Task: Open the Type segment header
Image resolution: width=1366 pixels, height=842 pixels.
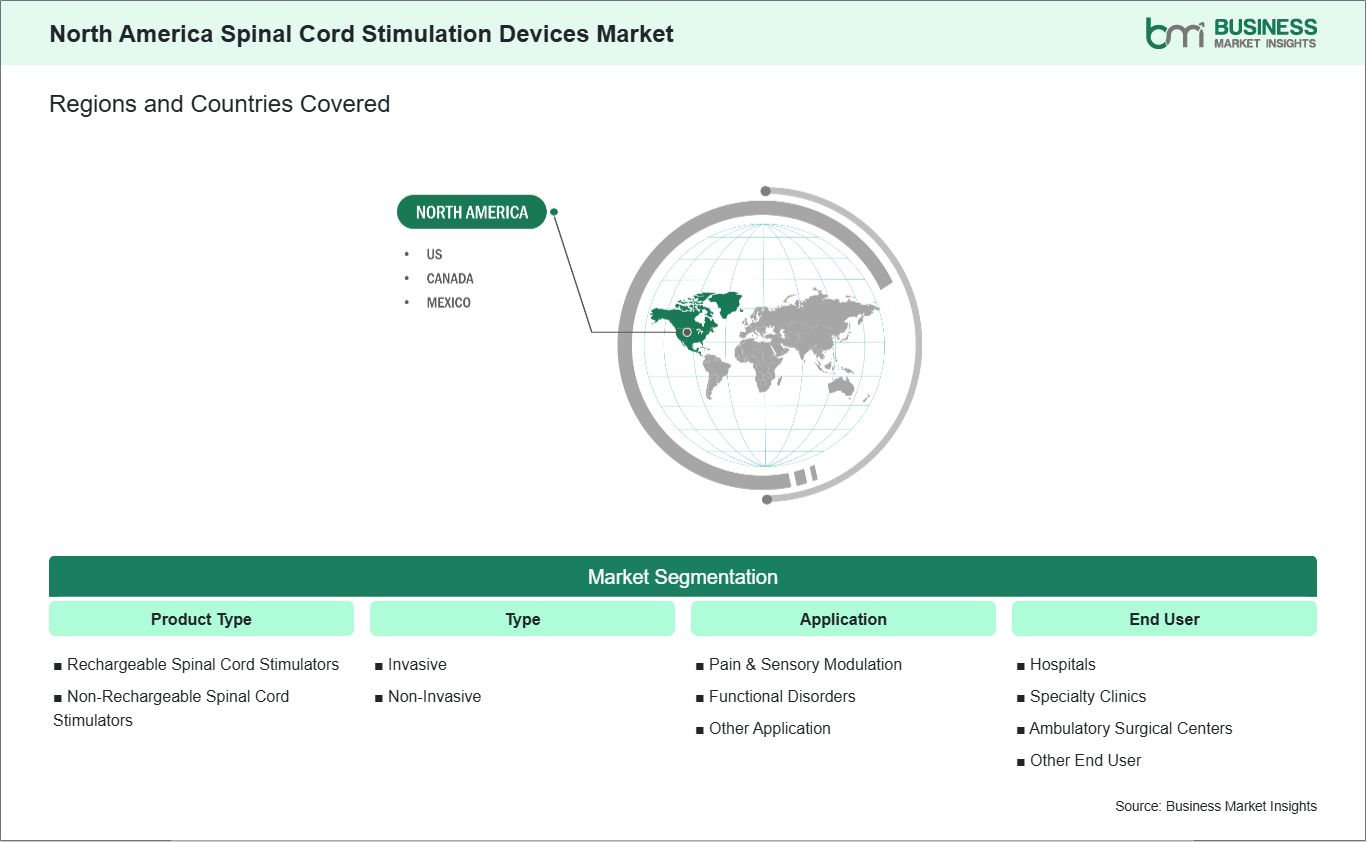Action: coord(522,619)
